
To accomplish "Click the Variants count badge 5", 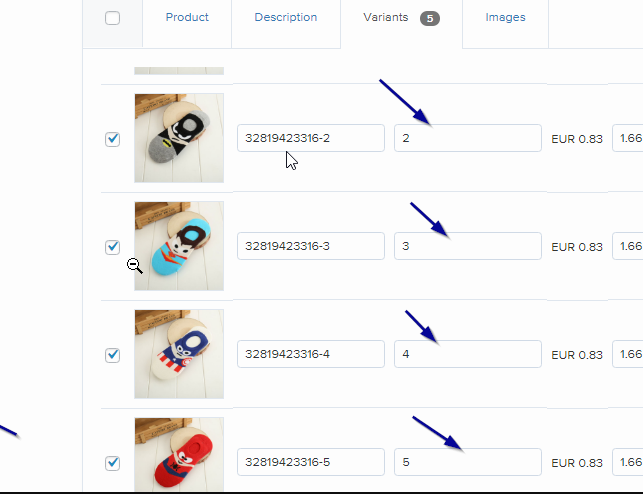I will [430, 18].
